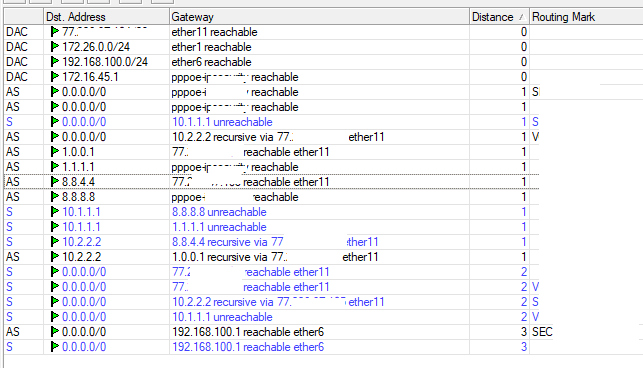Click the route icon next to 1.0.0.1
Screen dimensions: 643x368
(55, 152)
